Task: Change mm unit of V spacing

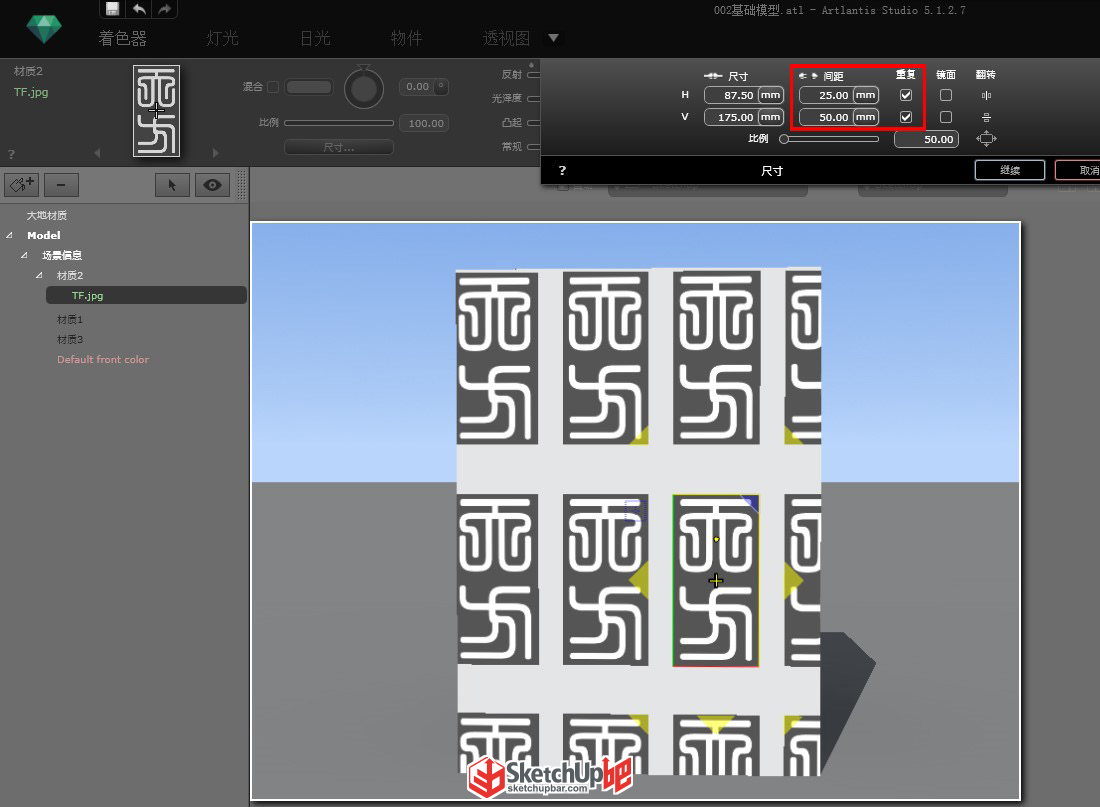Action: (866, 117)
